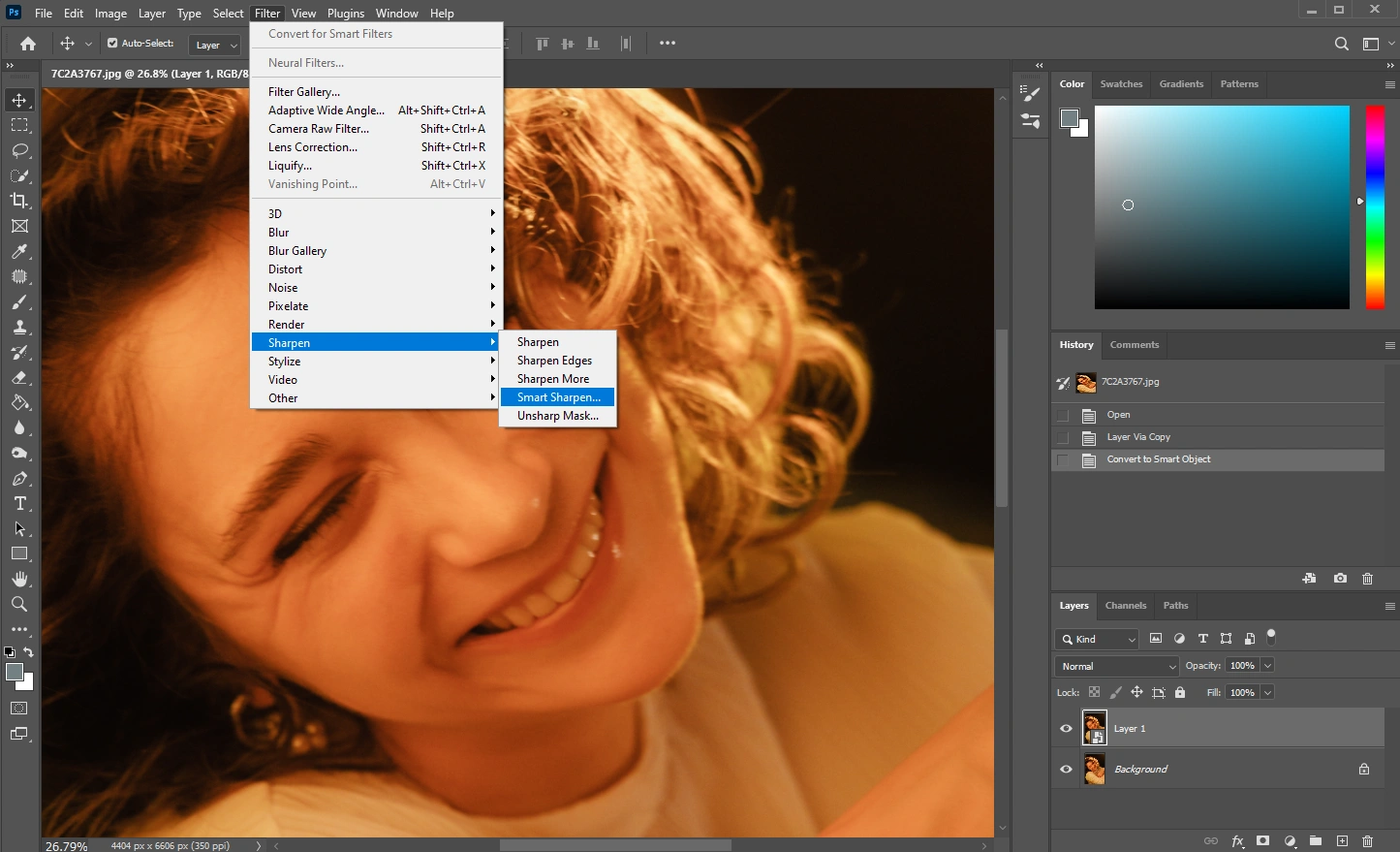Click the document tab 7C2A3767.jpg
The height and width of the screenshot is (852, 1400).
click(x=149, y=74)
